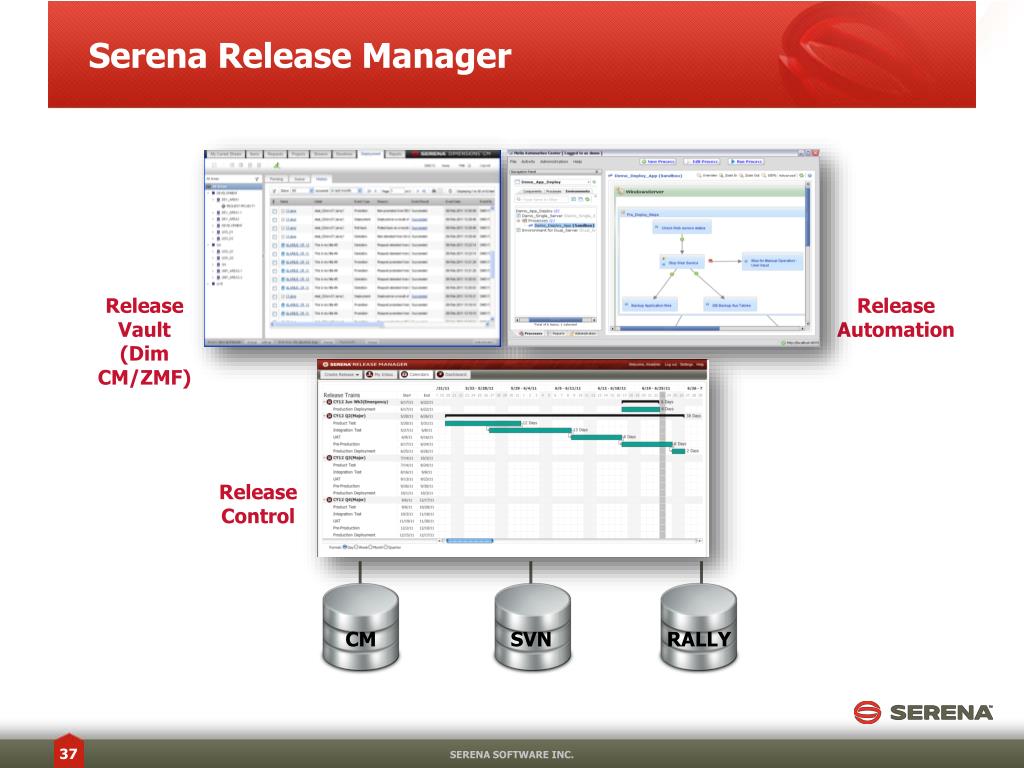The image size is (1024, 768).
Task: Click the filter funnel icon above the area tree
Action: [x=257, y=179]
